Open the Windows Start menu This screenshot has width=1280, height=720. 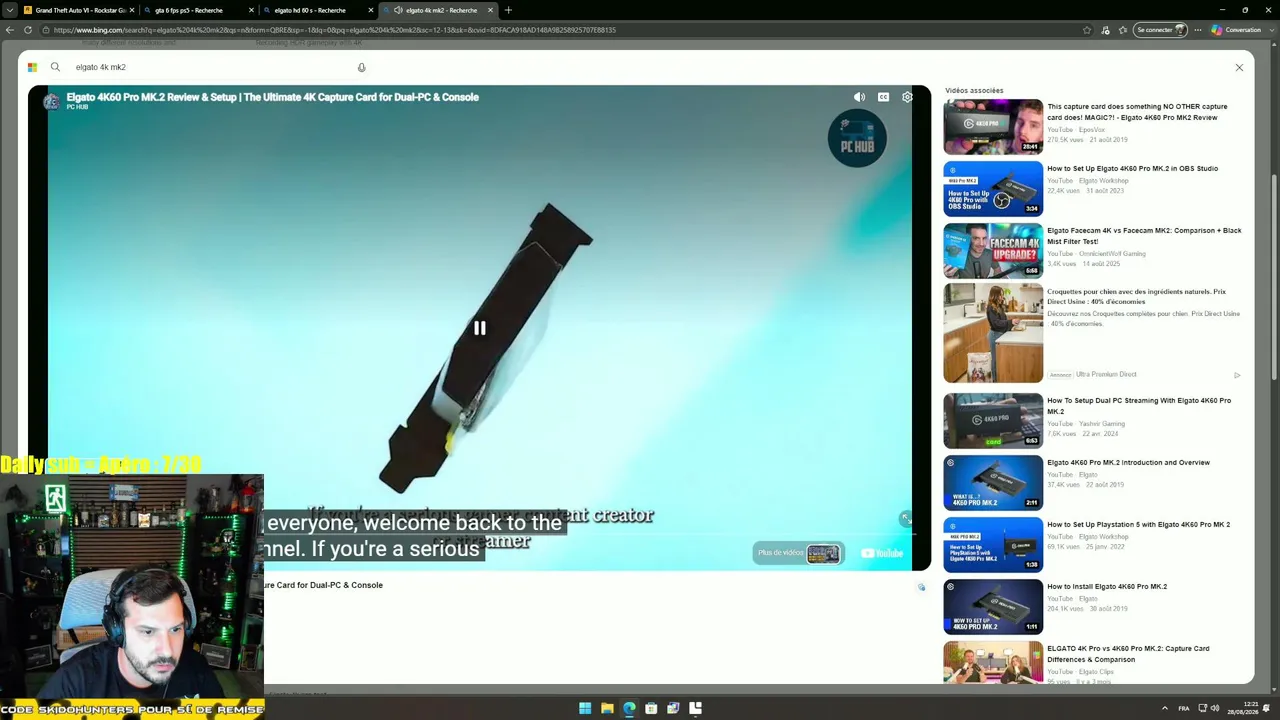tap(585, 708)
